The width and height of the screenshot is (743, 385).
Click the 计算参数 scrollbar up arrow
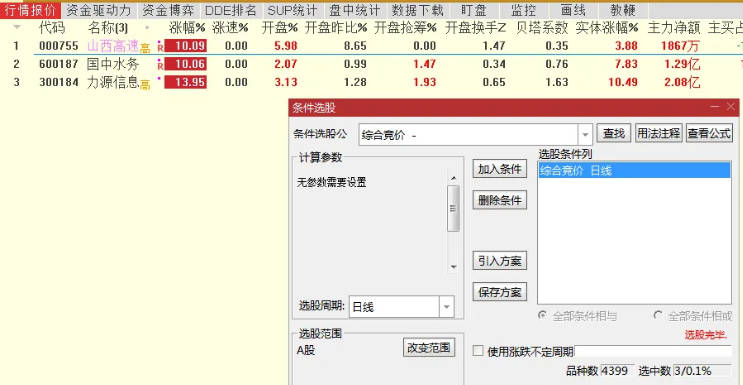pyautogui.click(x=453, y=179)
